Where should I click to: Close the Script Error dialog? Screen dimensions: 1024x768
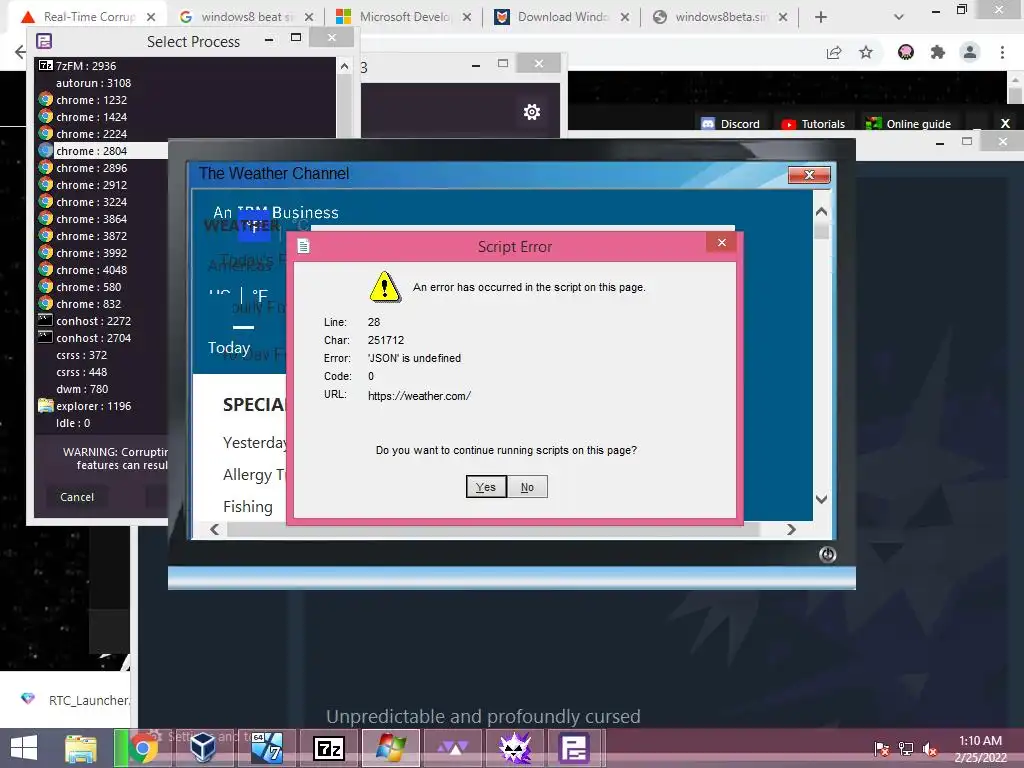[x=721, y=242]
